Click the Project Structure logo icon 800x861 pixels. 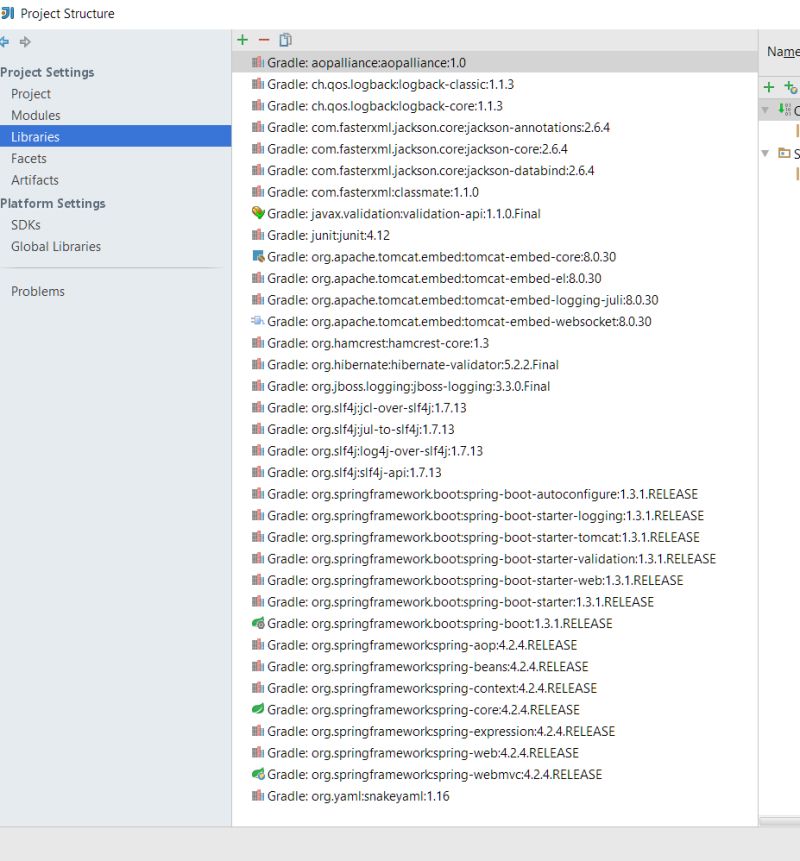pyautogui.click(x=10, y=13)
